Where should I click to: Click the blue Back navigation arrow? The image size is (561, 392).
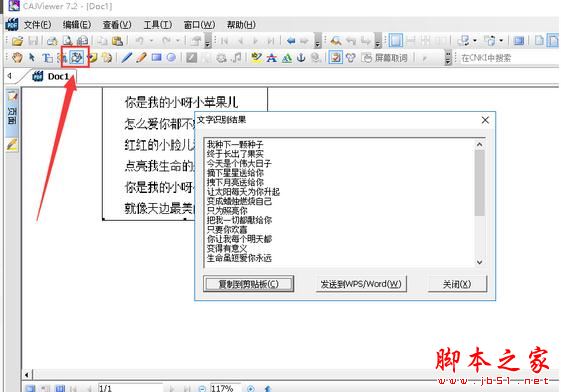click(291, 41)
